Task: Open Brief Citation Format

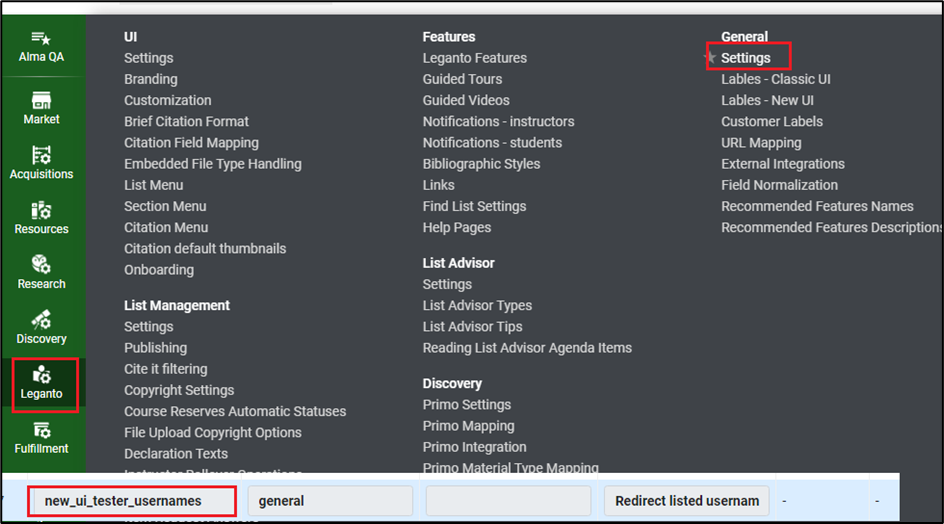Action: click(x=186, y=121)
